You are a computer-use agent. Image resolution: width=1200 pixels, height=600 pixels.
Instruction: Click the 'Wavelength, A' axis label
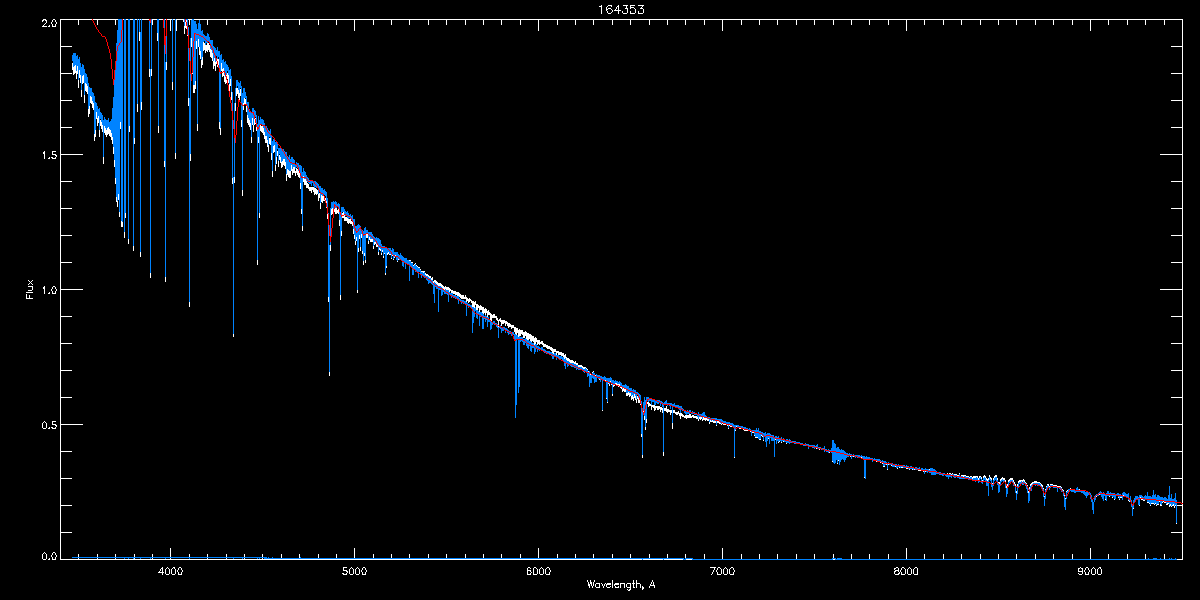click(x=621, y=585)
